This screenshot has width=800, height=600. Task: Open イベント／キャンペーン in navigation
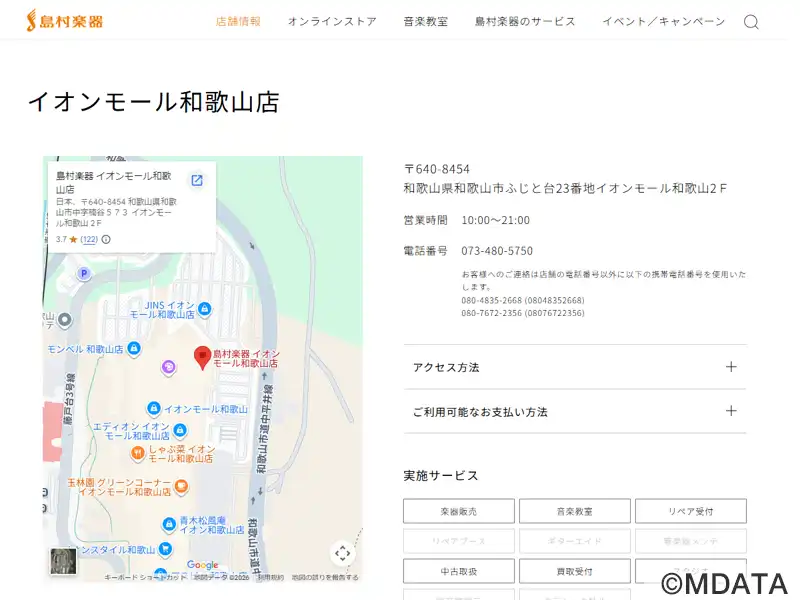[663, 22]
